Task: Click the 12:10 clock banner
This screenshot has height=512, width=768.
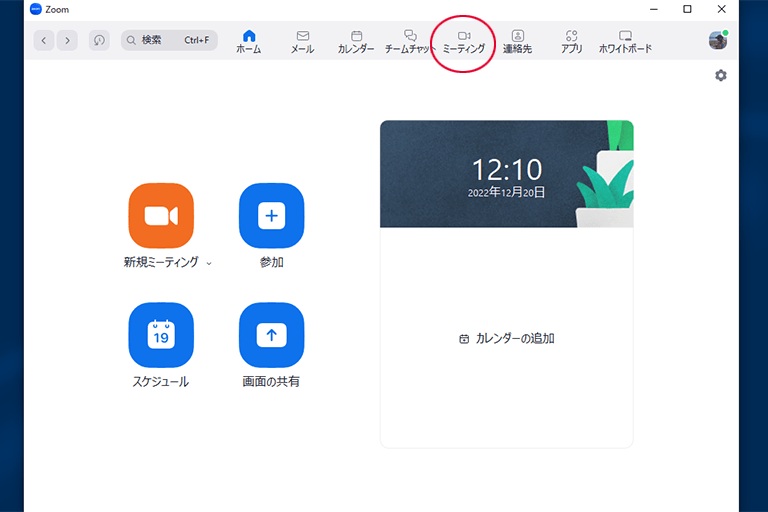Action: pos(506,174)
